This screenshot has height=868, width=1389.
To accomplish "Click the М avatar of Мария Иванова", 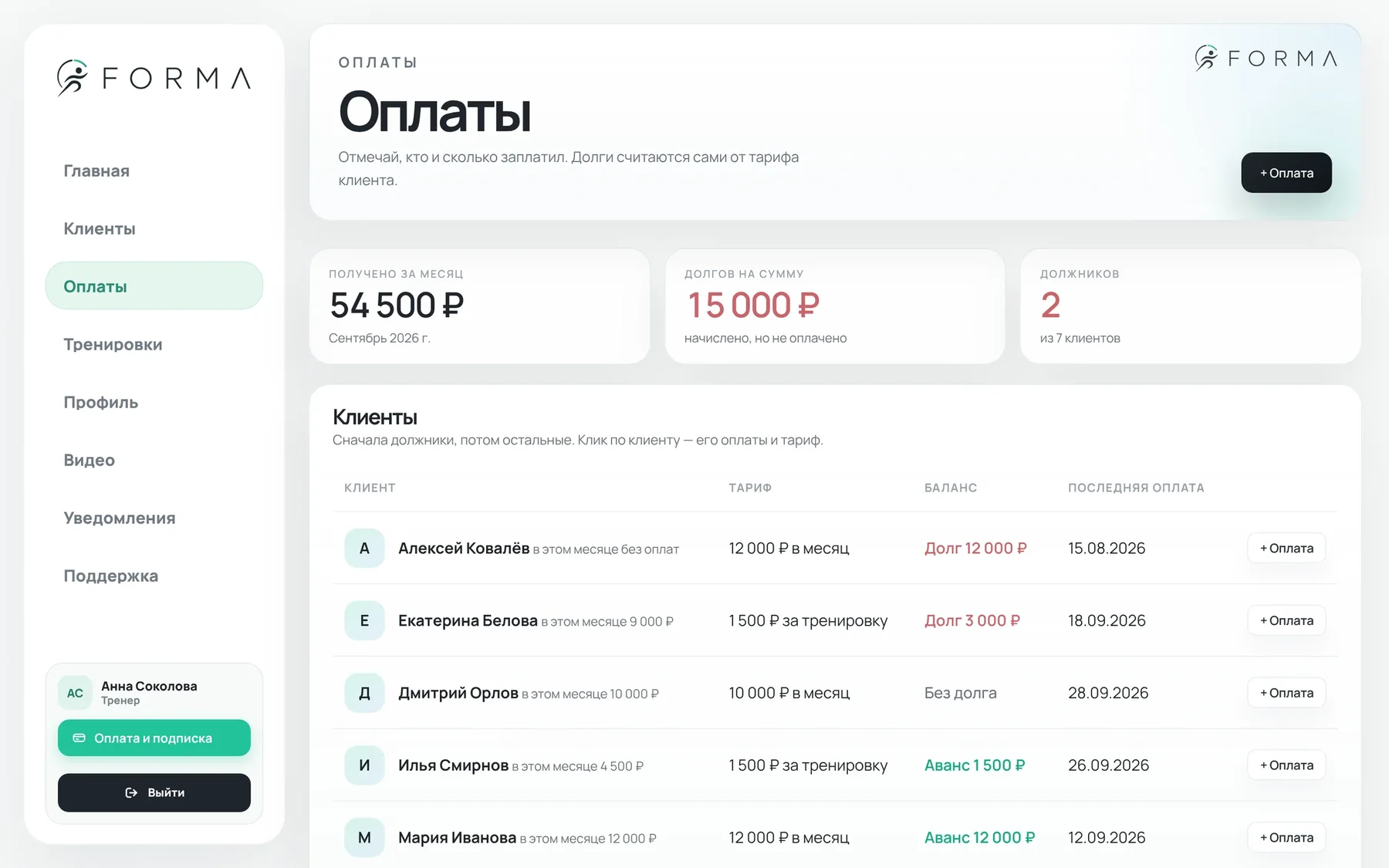I will click(364, 838).
